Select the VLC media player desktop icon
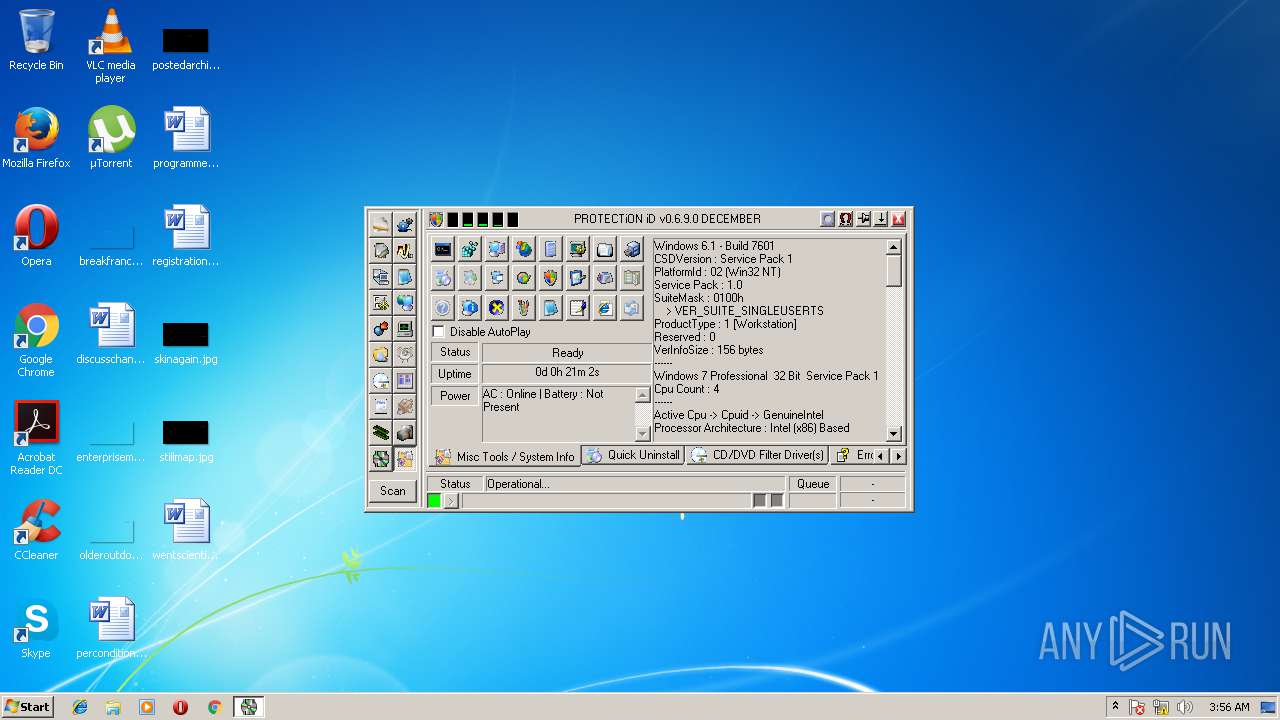Image resolution: width=1280 pixels, height=720 pixels. click(110, 46)
